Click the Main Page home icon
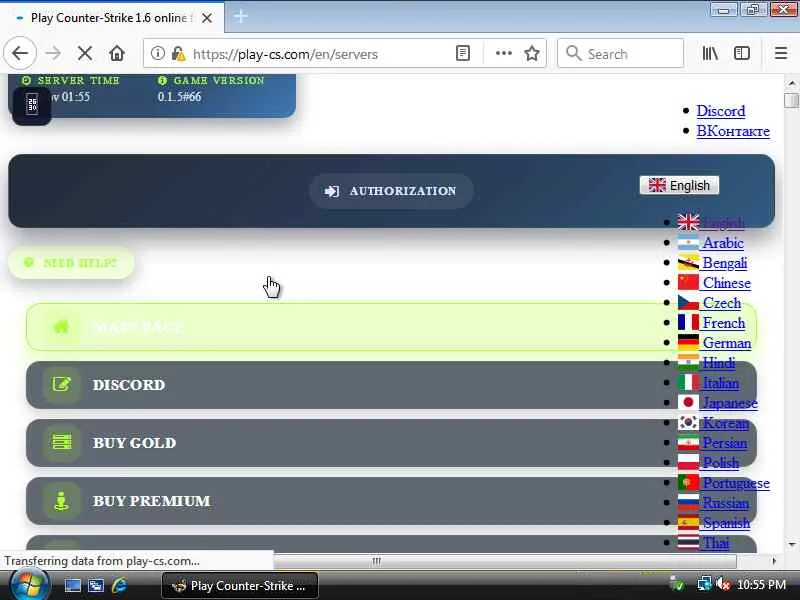800x600 pixels. point(61,327)
